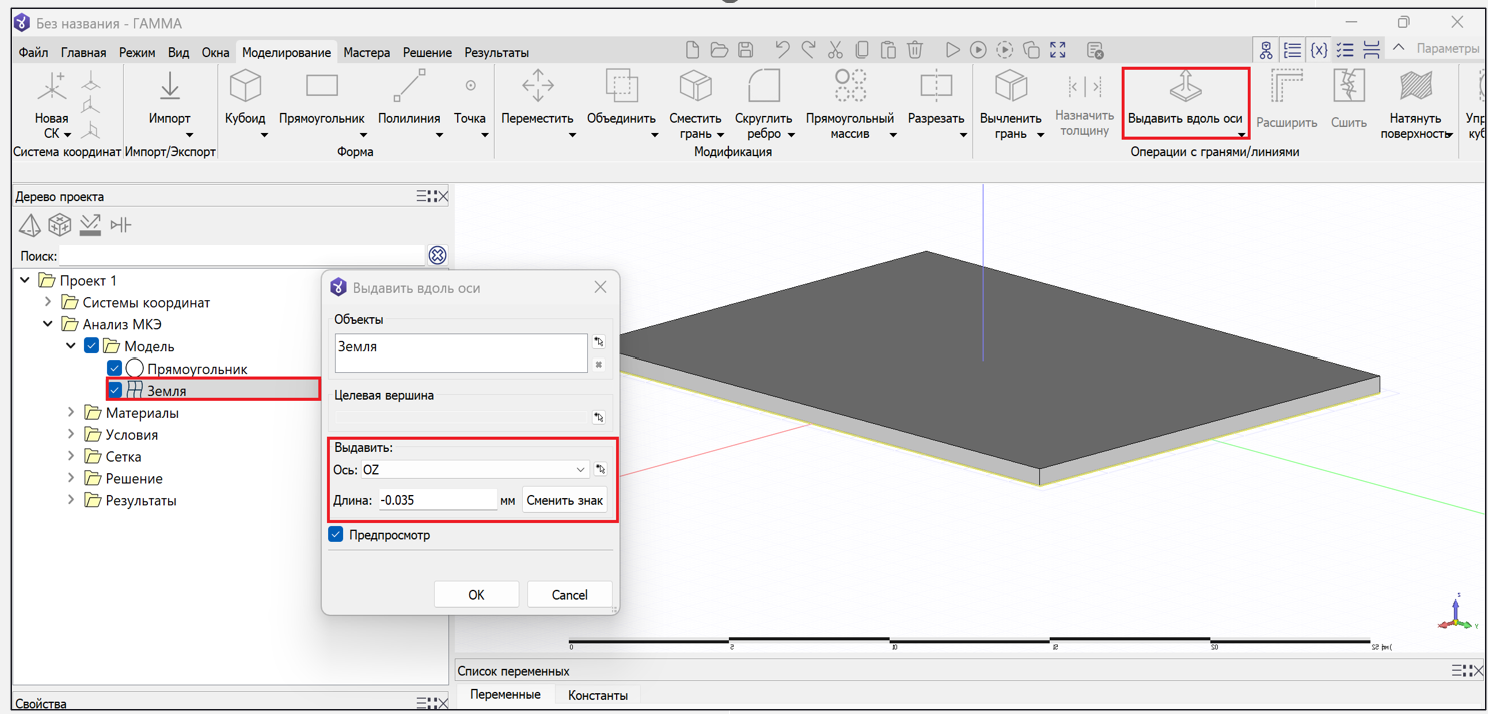Screen dimensions: 1488x714
Task: Select the Cuboid (Кубоид) shape tool
Action: (245, 88)
